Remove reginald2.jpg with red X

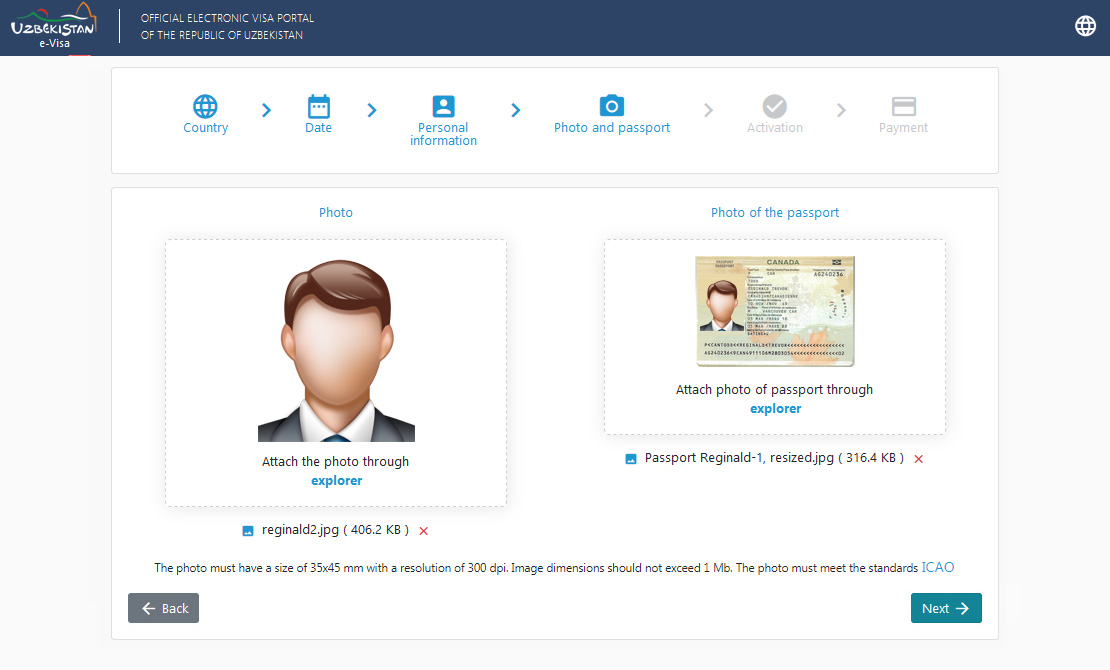[x=423, y=530]
